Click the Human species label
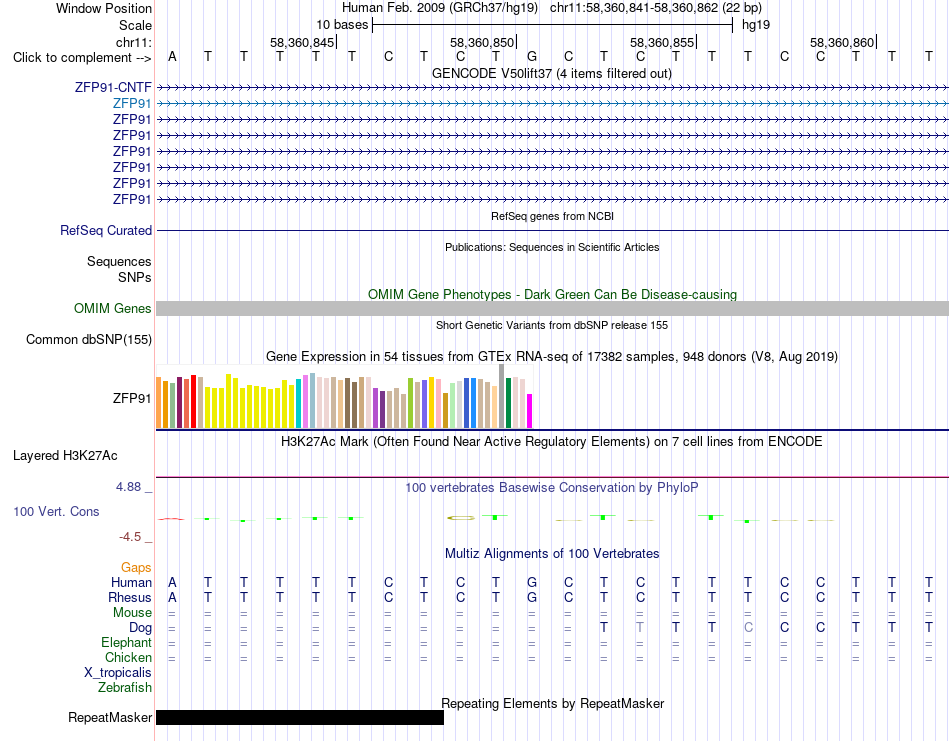The height and width of the screenshot is (741, 950). (131, 582)
